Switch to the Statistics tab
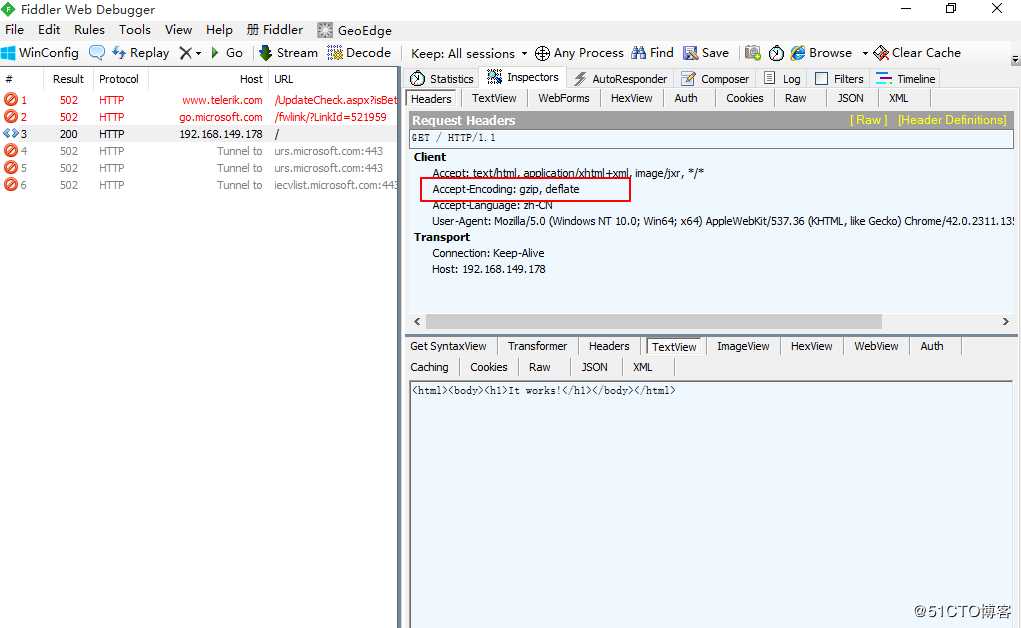Image resolution: width=1021 pixels, height=628 pixels. click(x=441, y=79)
